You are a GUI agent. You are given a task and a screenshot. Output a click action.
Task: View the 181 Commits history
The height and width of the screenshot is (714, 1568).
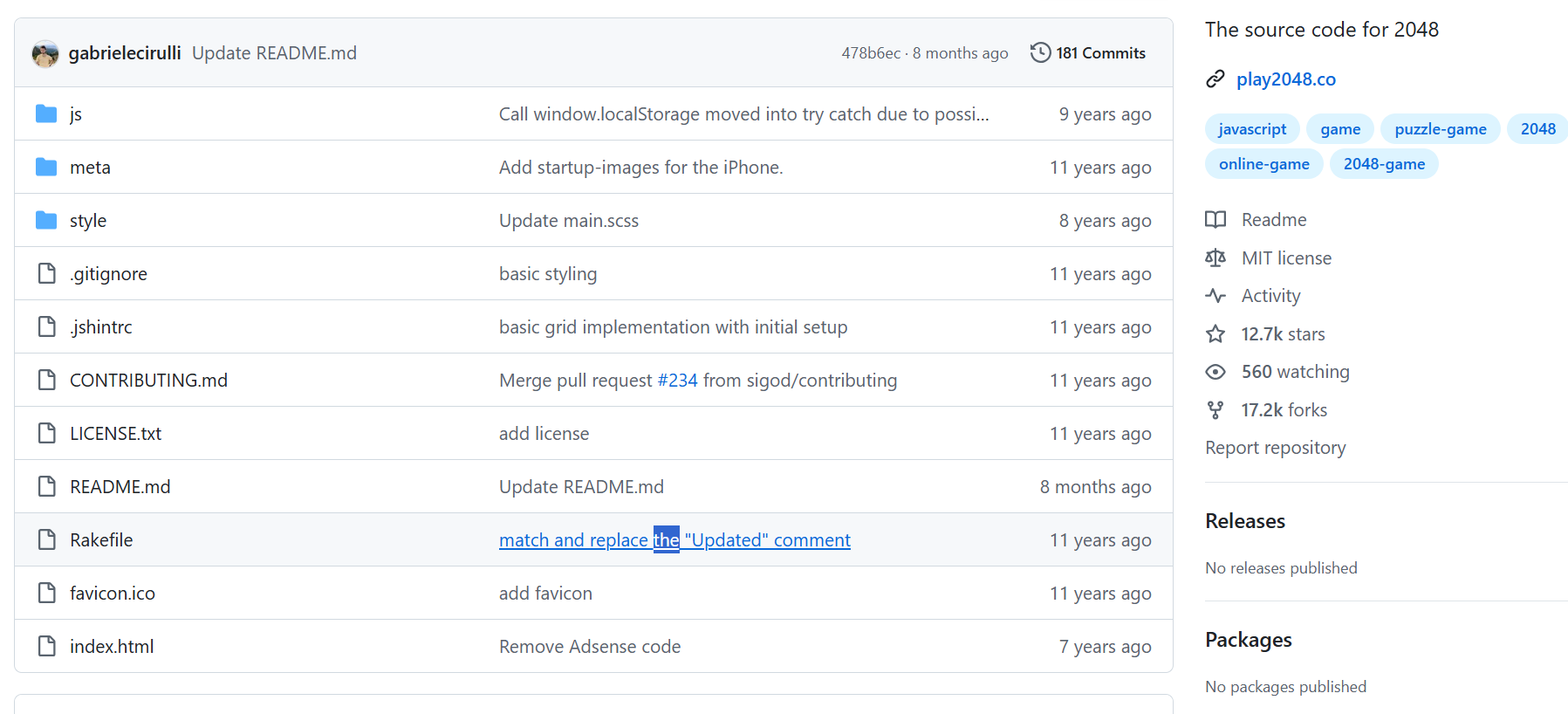click(x=1100, y=52)
